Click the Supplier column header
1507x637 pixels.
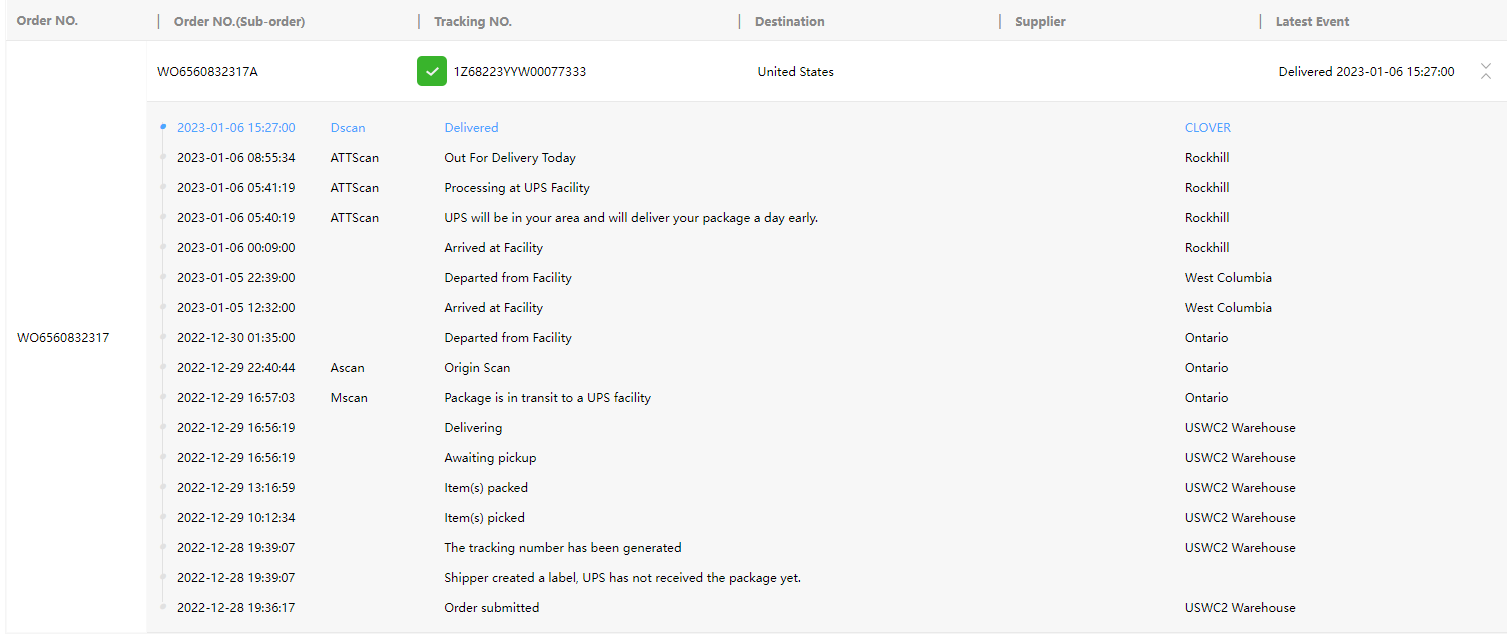click(x=1040, y=22)
